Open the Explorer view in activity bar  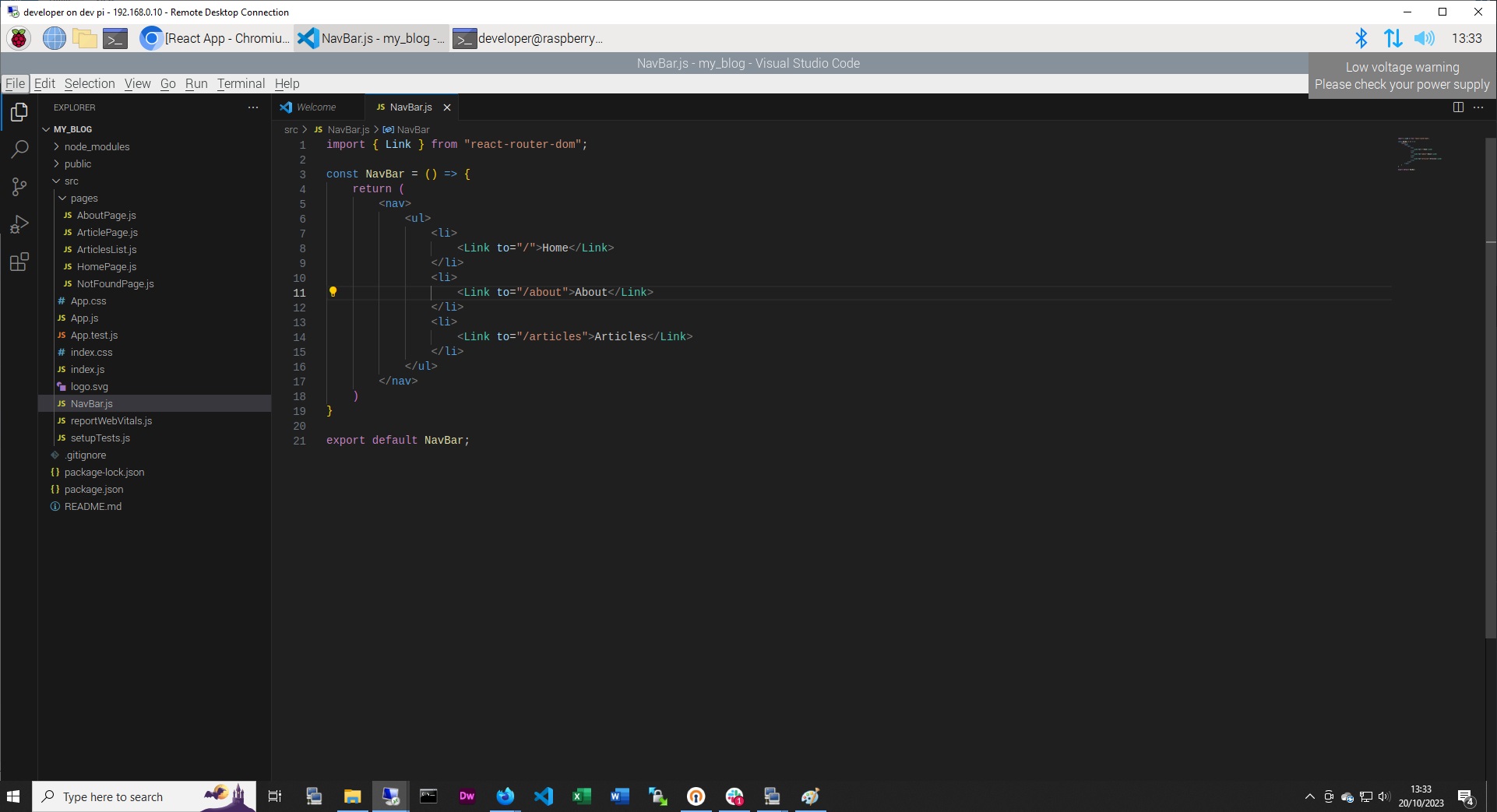click(x=19, y=113)
